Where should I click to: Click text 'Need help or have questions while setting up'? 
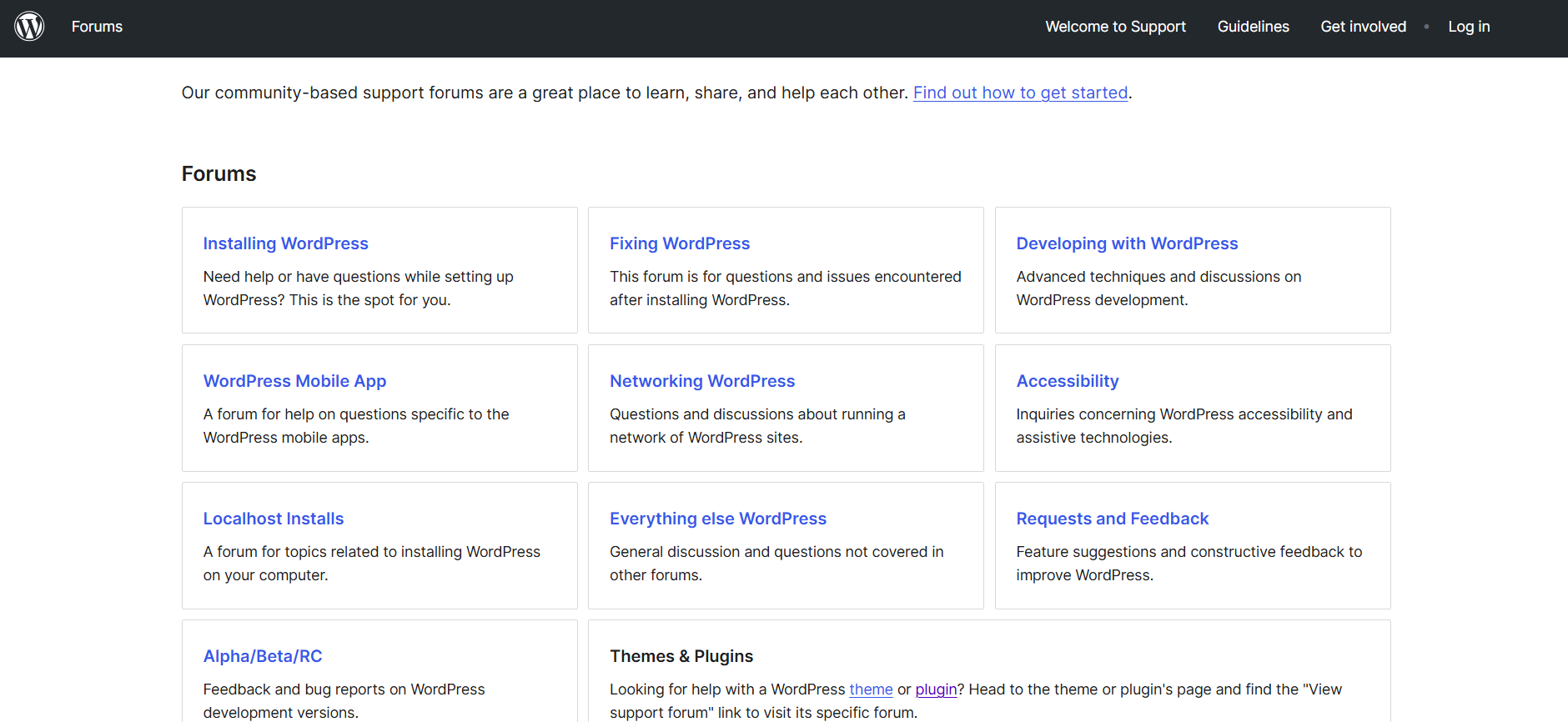click(x=358, y=277)
